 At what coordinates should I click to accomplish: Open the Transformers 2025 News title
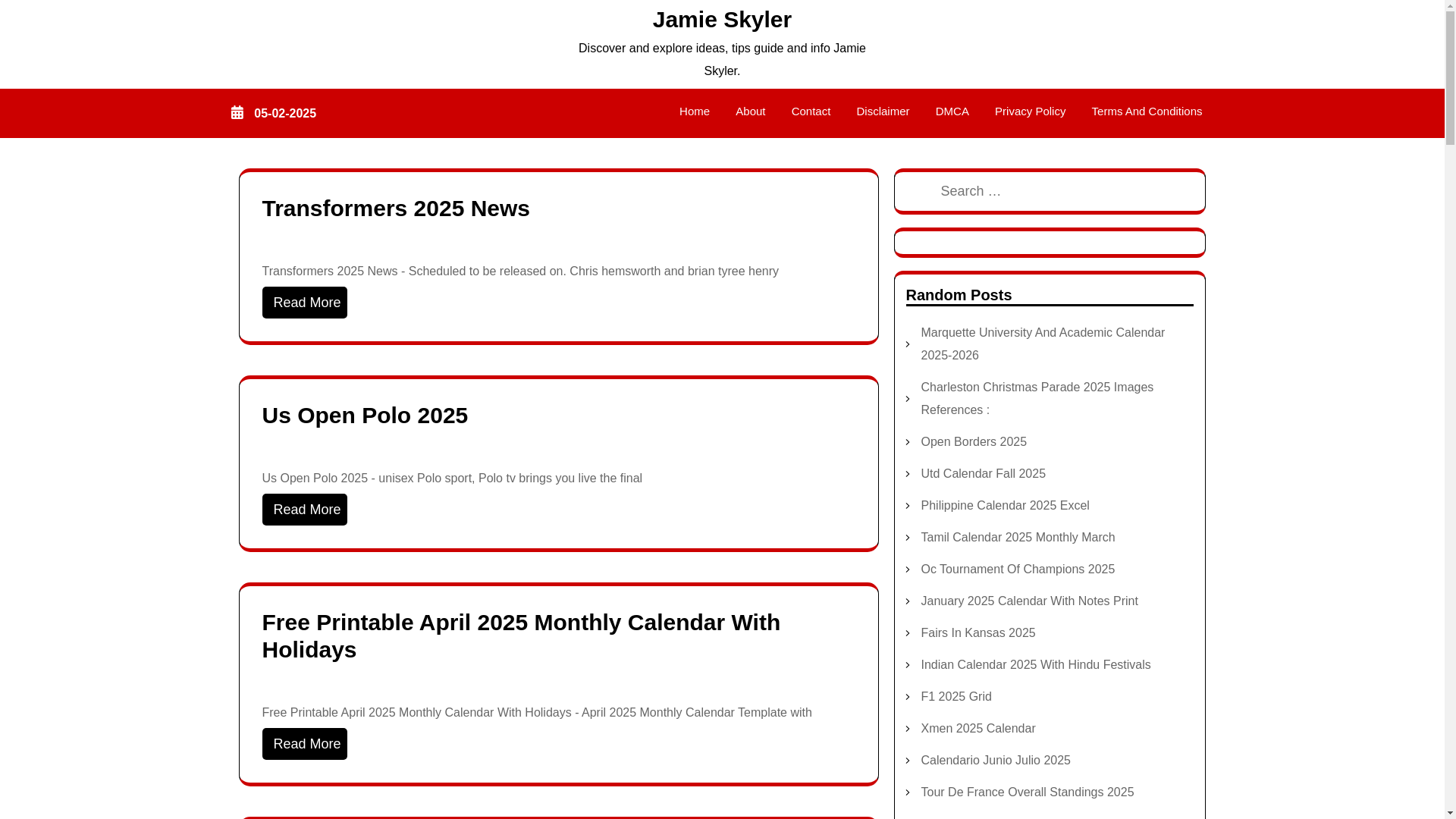pyautogui.click(x=396, y=209)
